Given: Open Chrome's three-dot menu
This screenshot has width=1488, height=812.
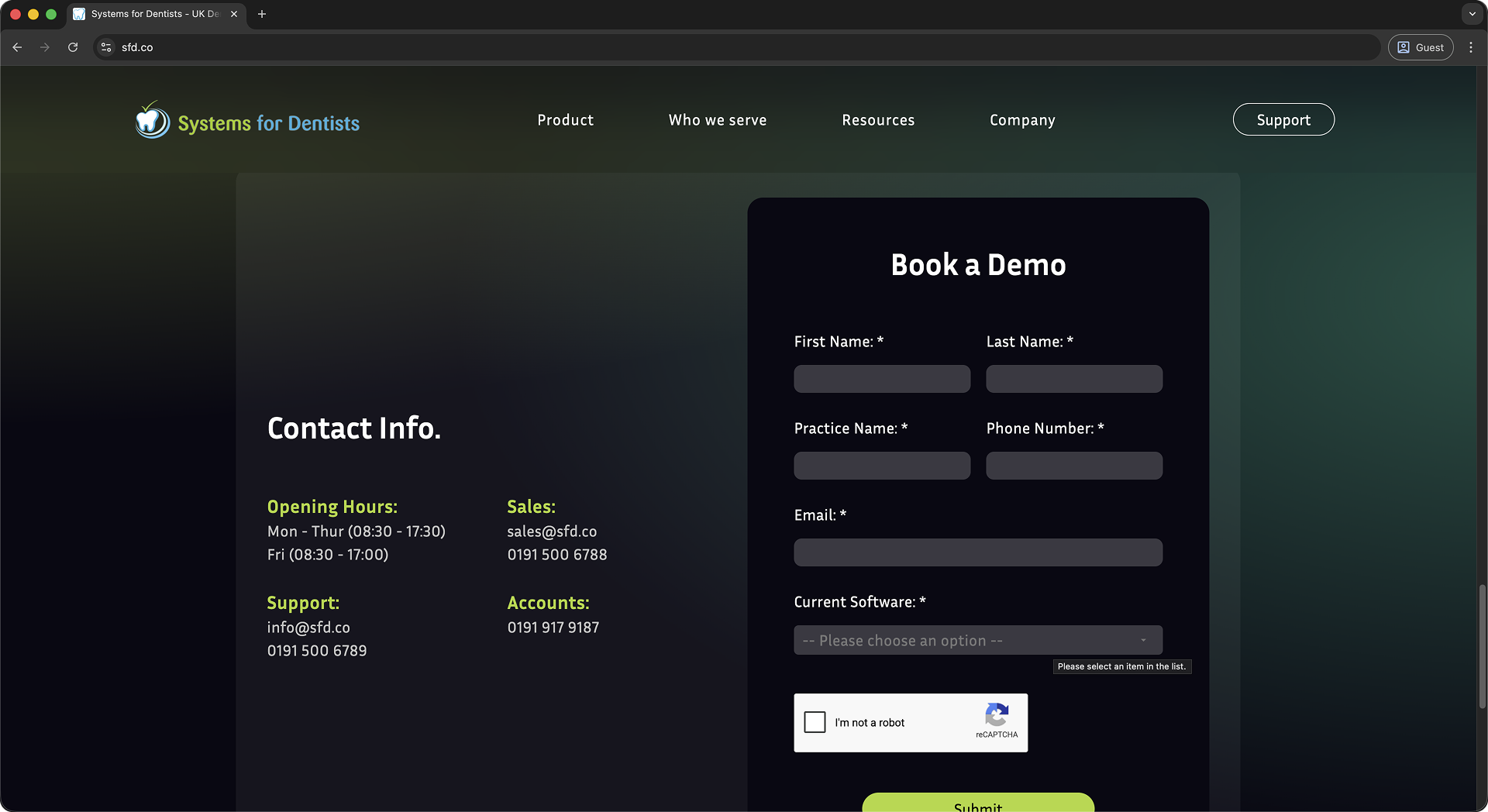Looking at the screenshot, I should pos(1471,47).
